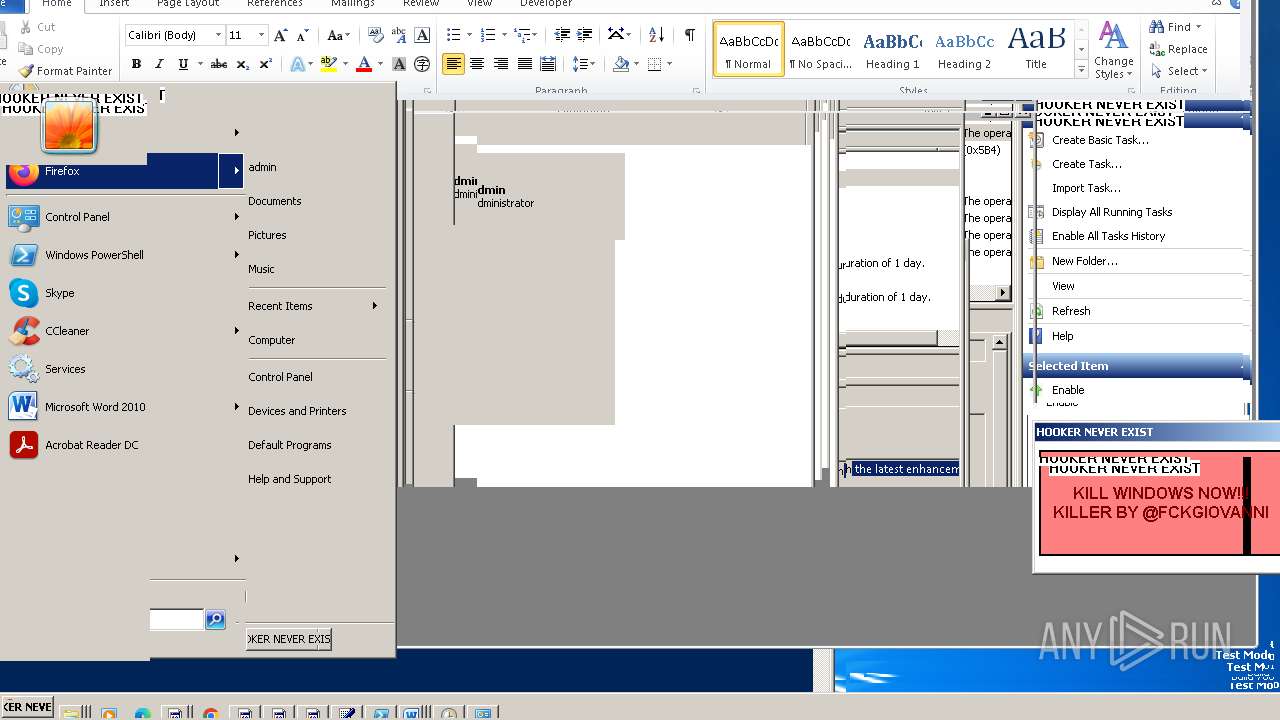This screenshot has width=1280, height=720.
Task: Apply underline formatting
Action: 183,64
